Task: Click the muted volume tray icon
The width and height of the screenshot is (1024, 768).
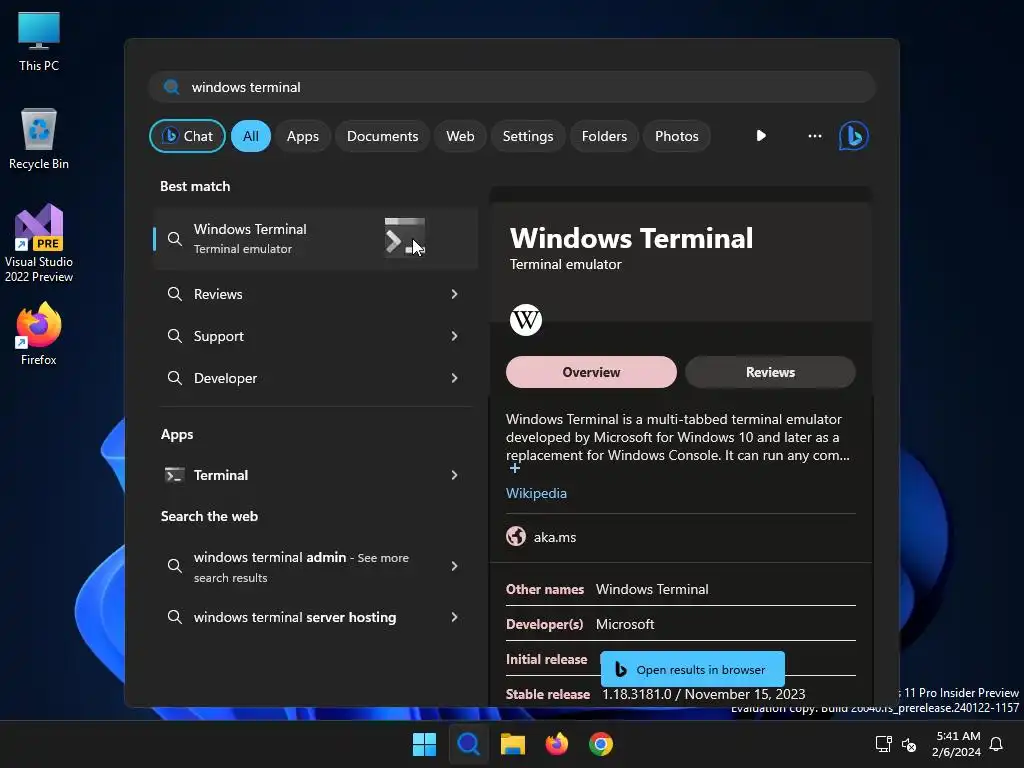Action: [908, 744]
